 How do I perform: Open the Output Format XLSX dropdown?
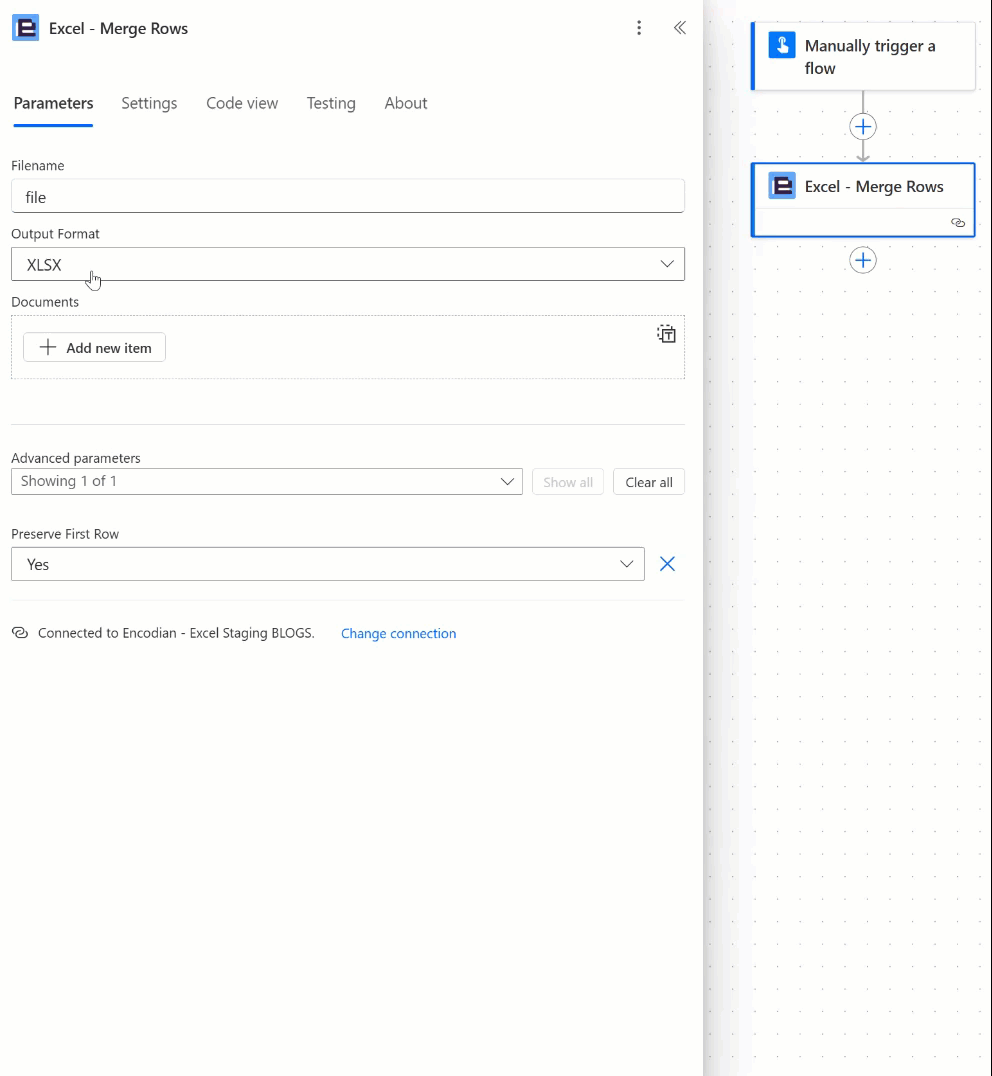pos(348,264)
